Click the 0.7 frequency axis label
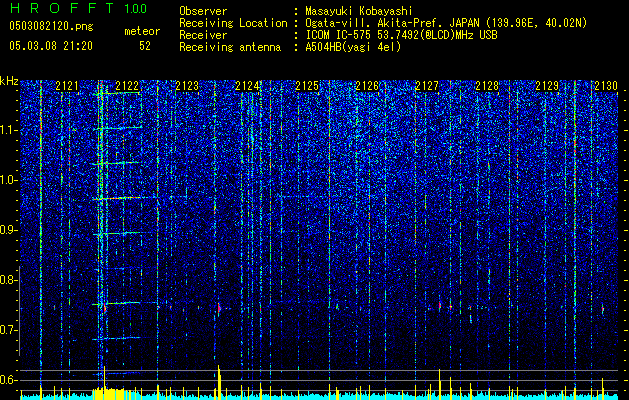The width and height of the screenshot is (629, 400). coord(9,330)
